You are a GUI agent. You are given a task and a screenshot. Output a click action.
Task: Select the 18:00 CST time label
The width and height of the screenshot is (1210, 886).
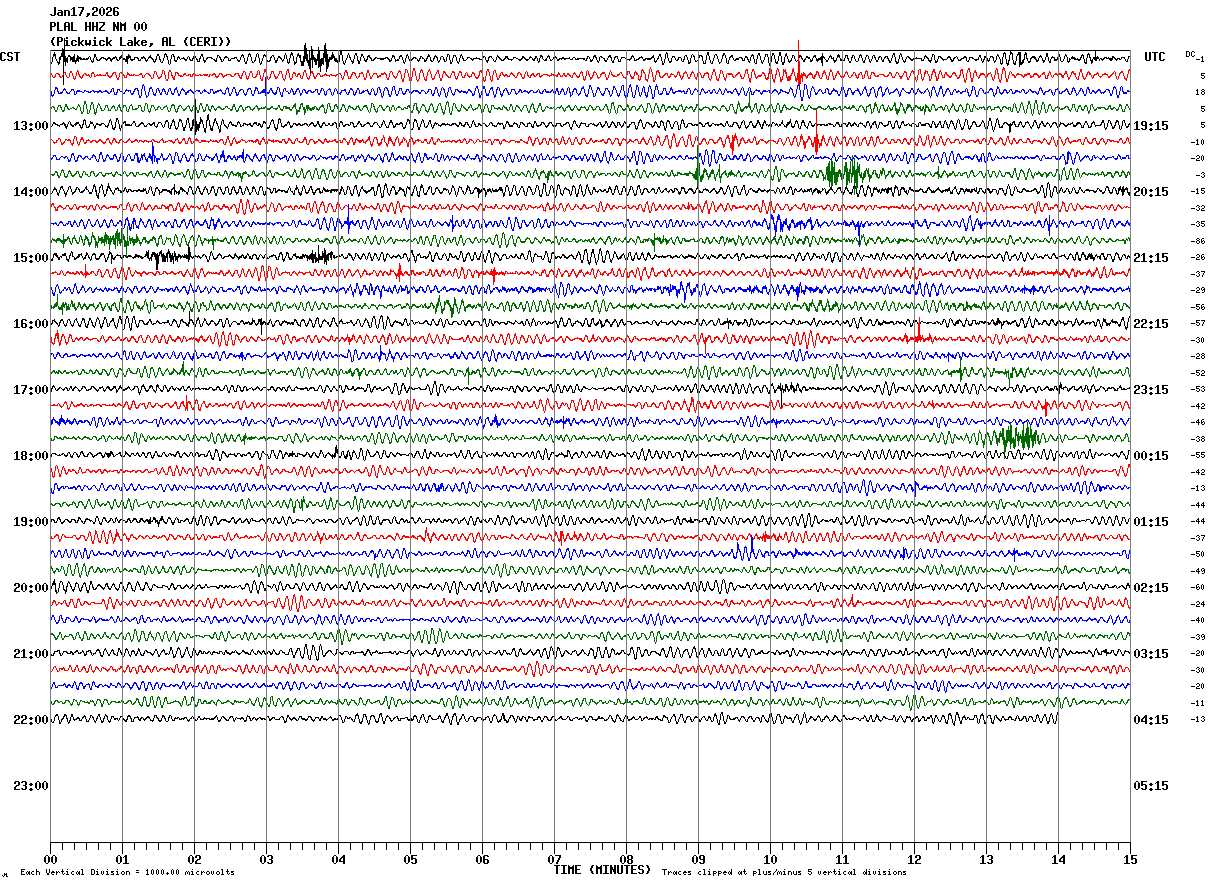click(30, 456)
